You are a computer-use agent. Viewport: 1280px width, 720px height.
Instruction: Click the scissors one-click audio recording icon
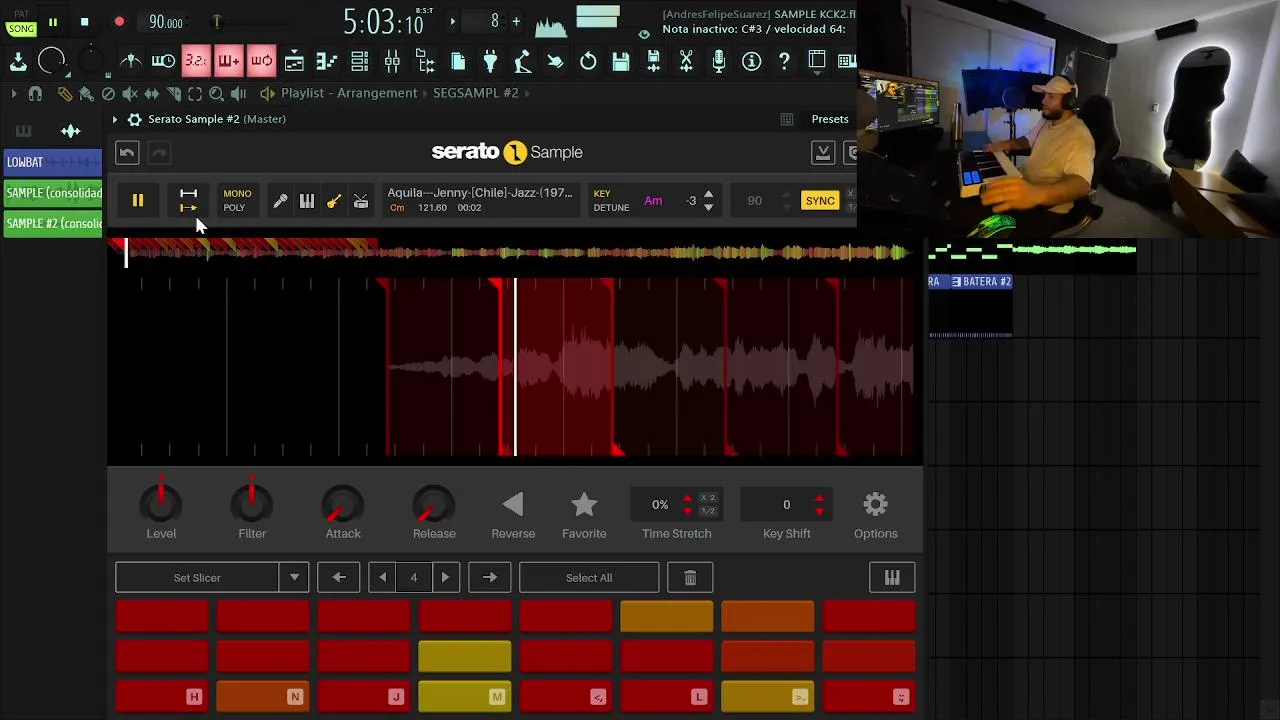(x=686, y=61)
